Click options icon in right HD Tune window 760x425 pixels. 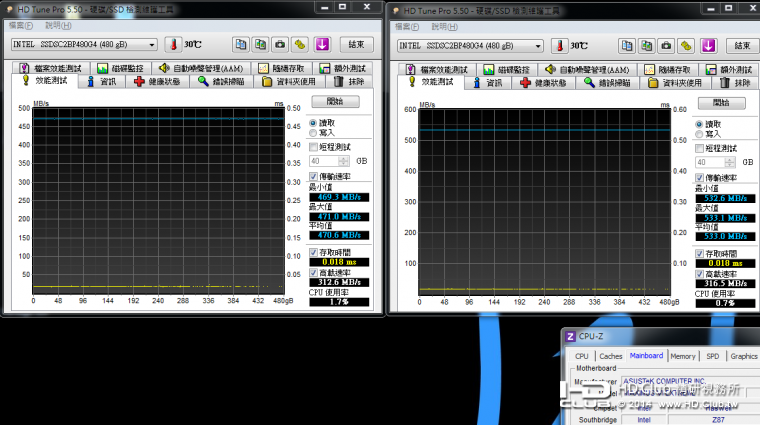(686, 46)
